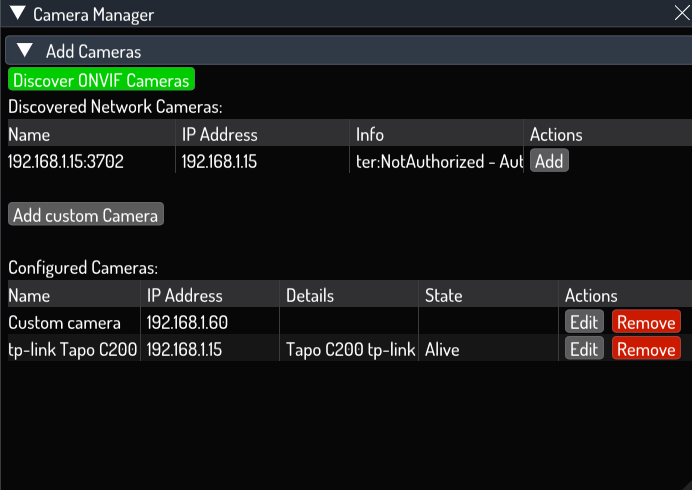Remove the tp-link Tapo C200 camera
The width and height of the screenshot is (692, 490).
pyautogui.click(x=646, y=349)
